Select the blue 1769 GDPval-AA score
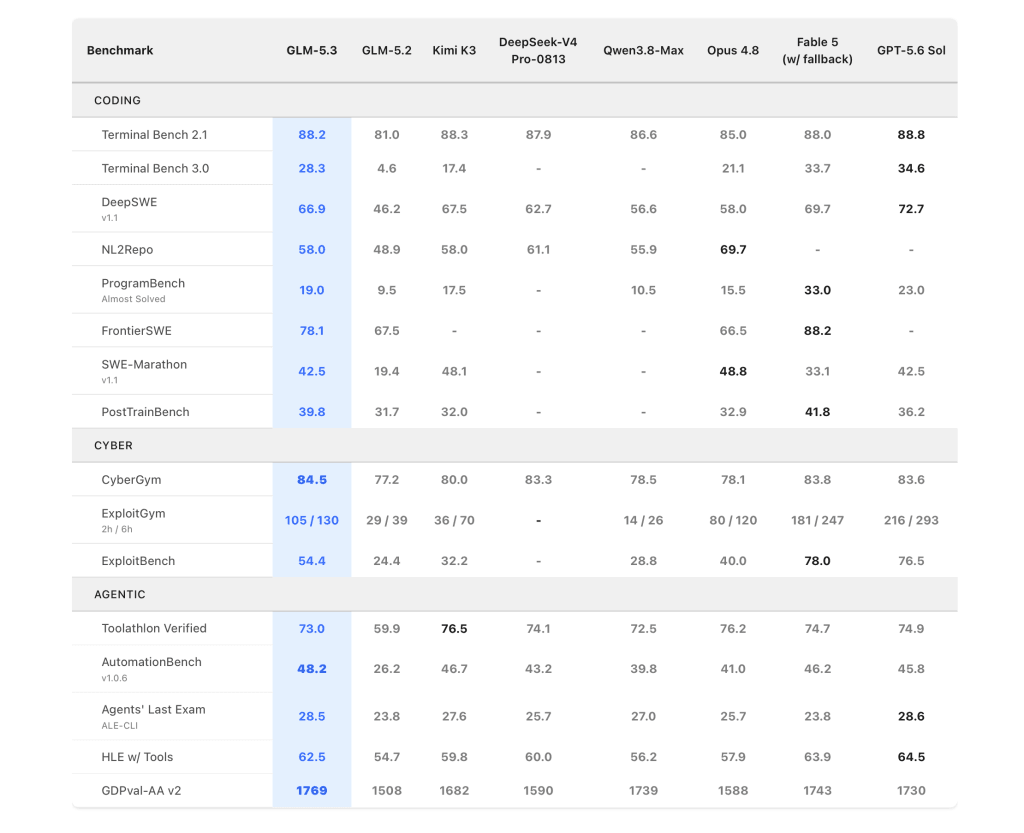Image resolution: width=1024 pixels, height=833 pixels. point(312,791)
